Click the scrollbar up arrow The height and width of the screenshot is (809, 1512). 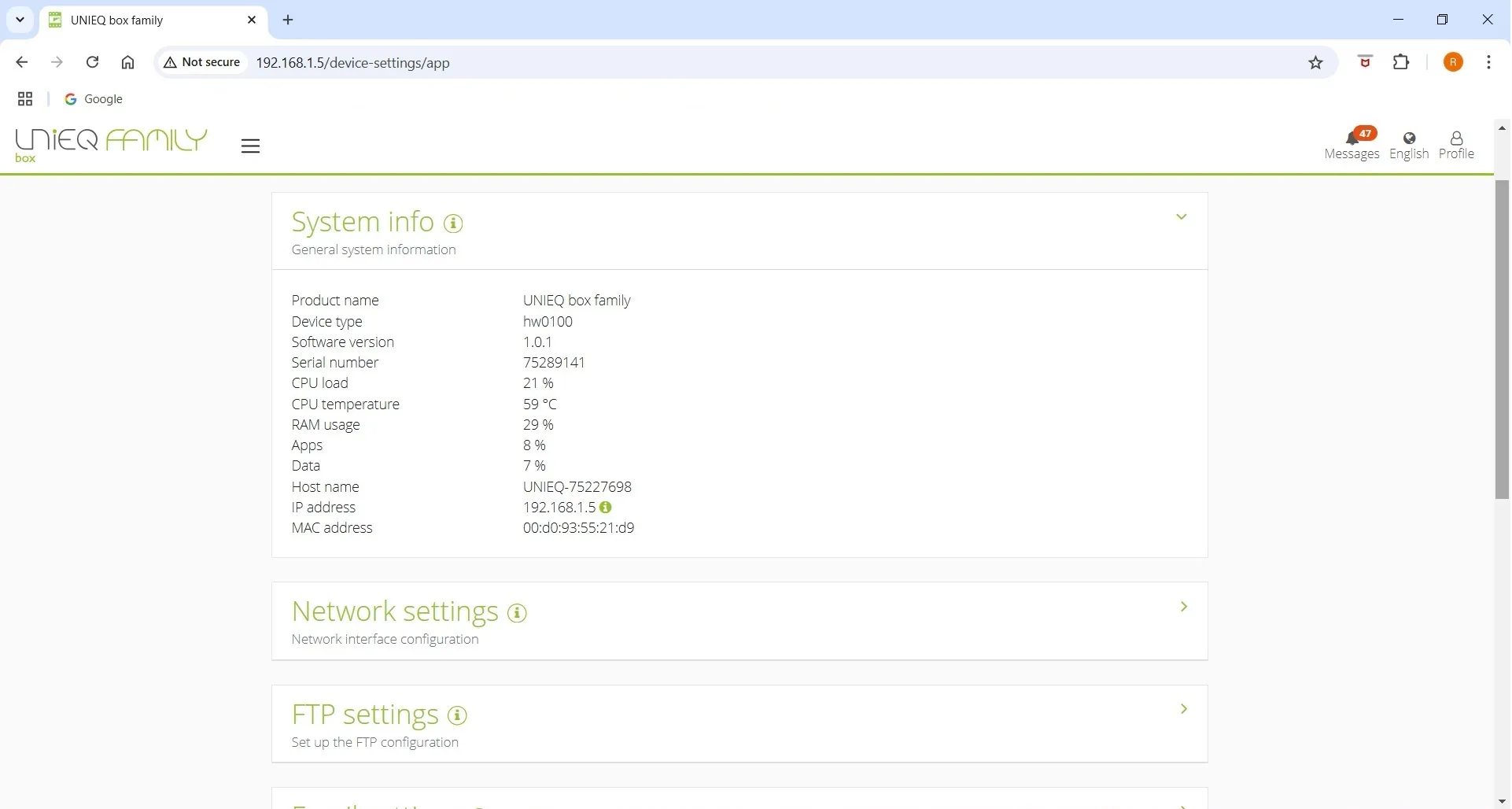pos(1503,128)
